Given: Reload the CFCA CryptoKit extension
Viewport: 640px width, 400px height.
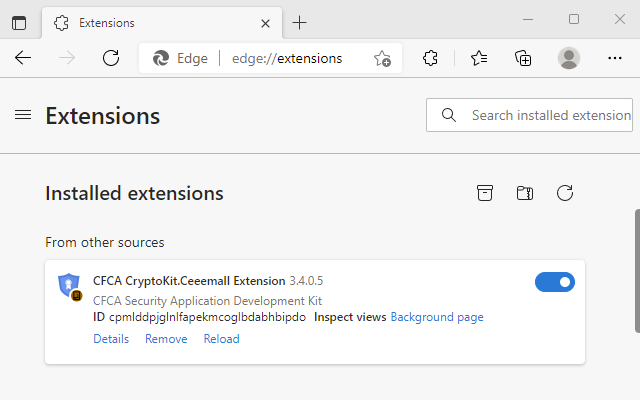Looking at the screenshot, I should (x=221, y=339).
